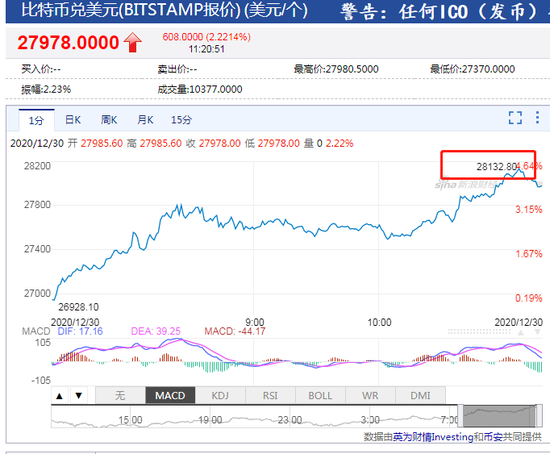This screenshot has width=550, height=454.
Task: Switch to 月K chart tab
Action: coord(145,120)
